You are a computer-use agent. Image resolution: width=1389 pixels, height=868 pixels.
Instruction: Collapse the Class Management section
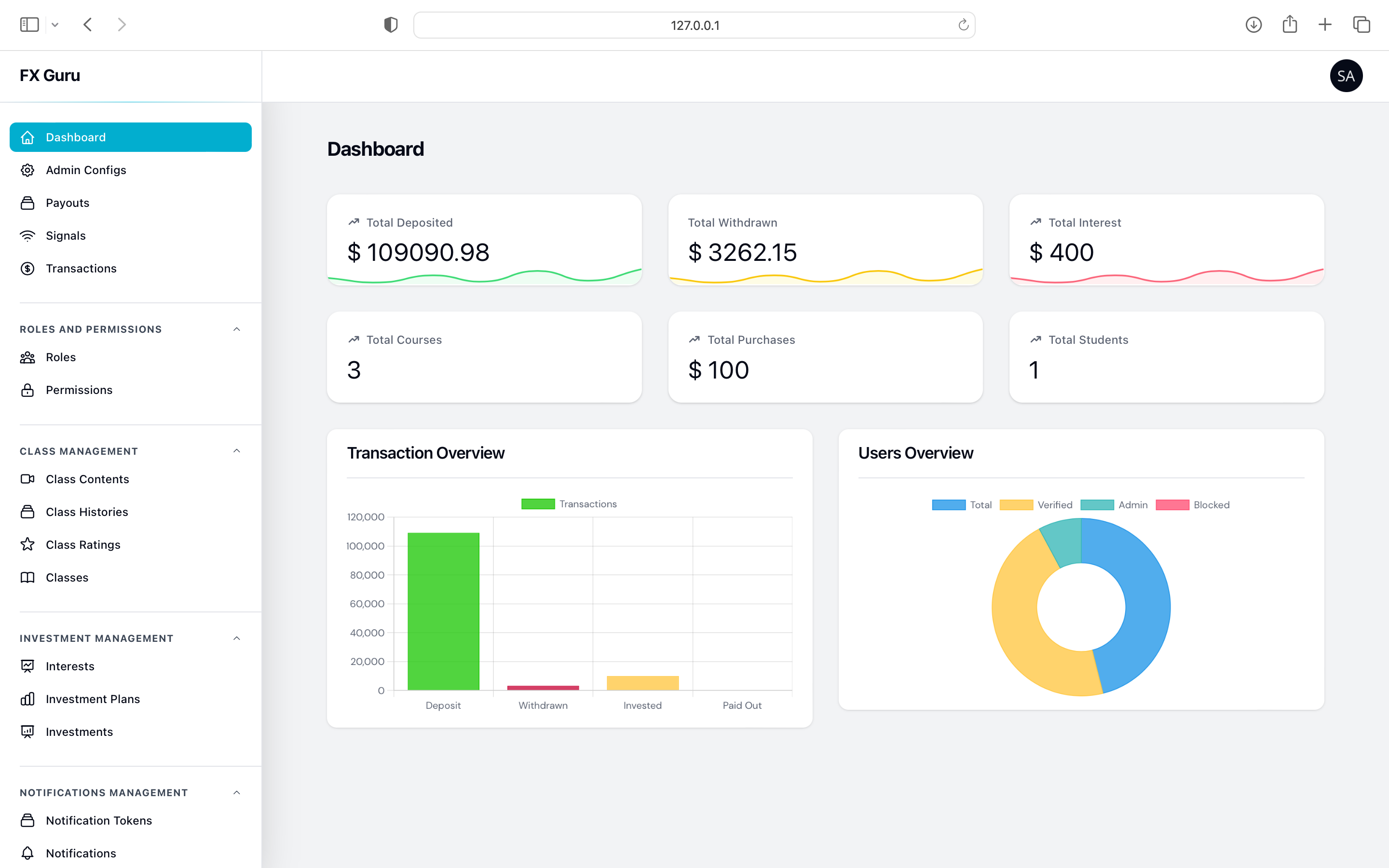[x=236, y=451]
